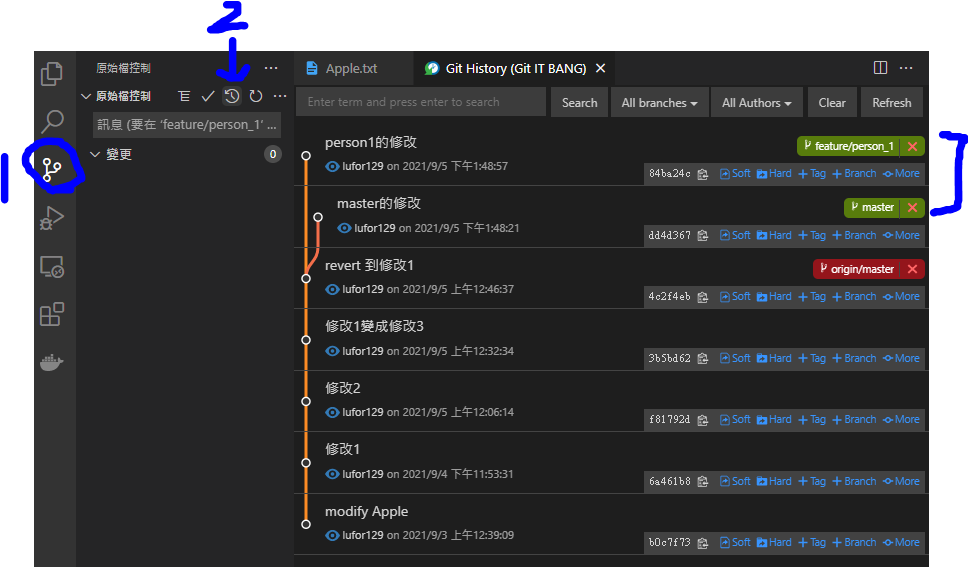The height and width of the screenshot is (567, 968).
Task: Open the Search magnifier in activity bar
Action: 52,121
